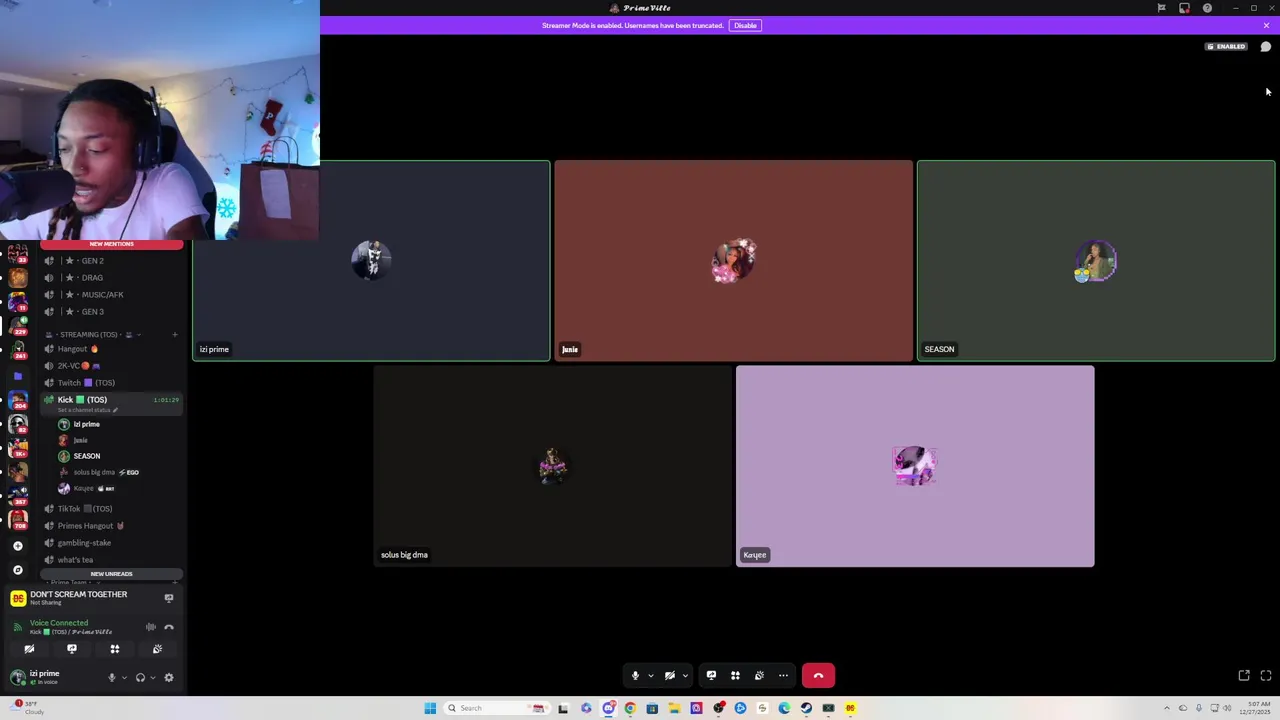1280x720 pixels.
Task: Join the 2K-VC voice channel
Action: 110,366
